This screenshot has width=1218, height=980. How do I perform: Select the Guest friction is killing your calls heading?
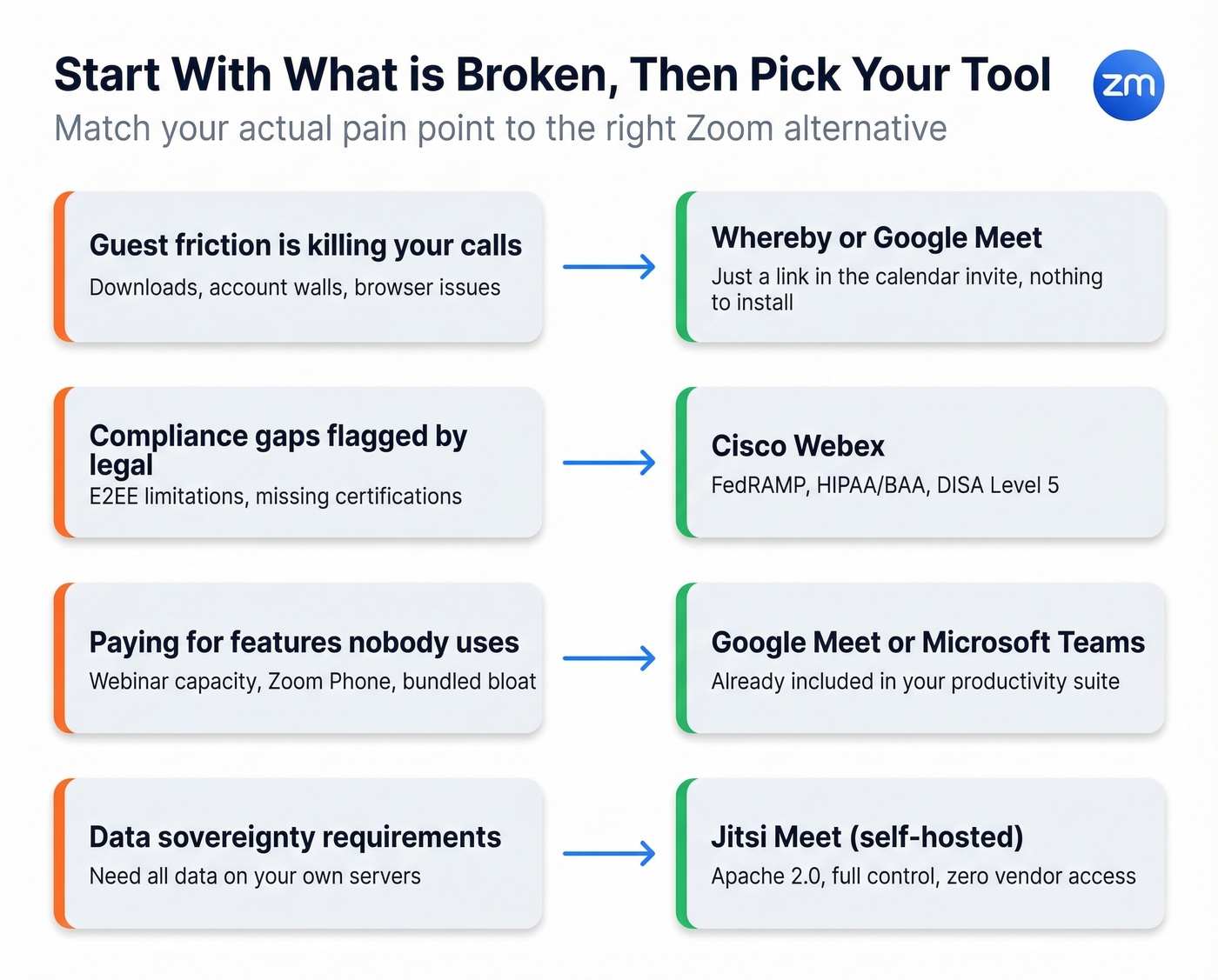(x=305, y=245)
